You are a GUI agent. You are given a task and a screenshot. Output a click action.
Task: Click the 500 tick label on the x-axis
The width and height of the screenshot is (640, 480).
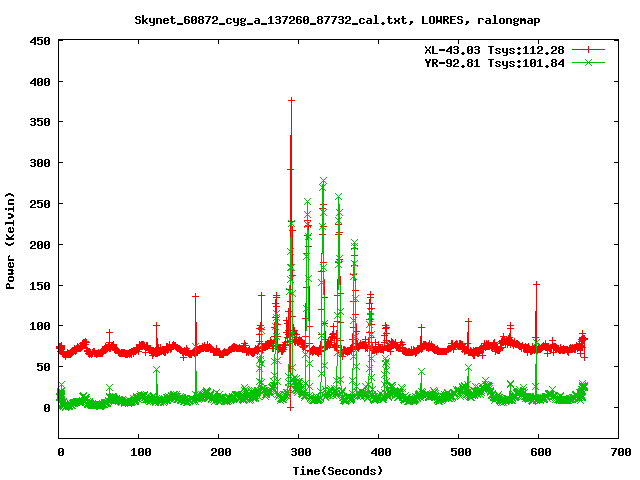[x=460, y=452]
